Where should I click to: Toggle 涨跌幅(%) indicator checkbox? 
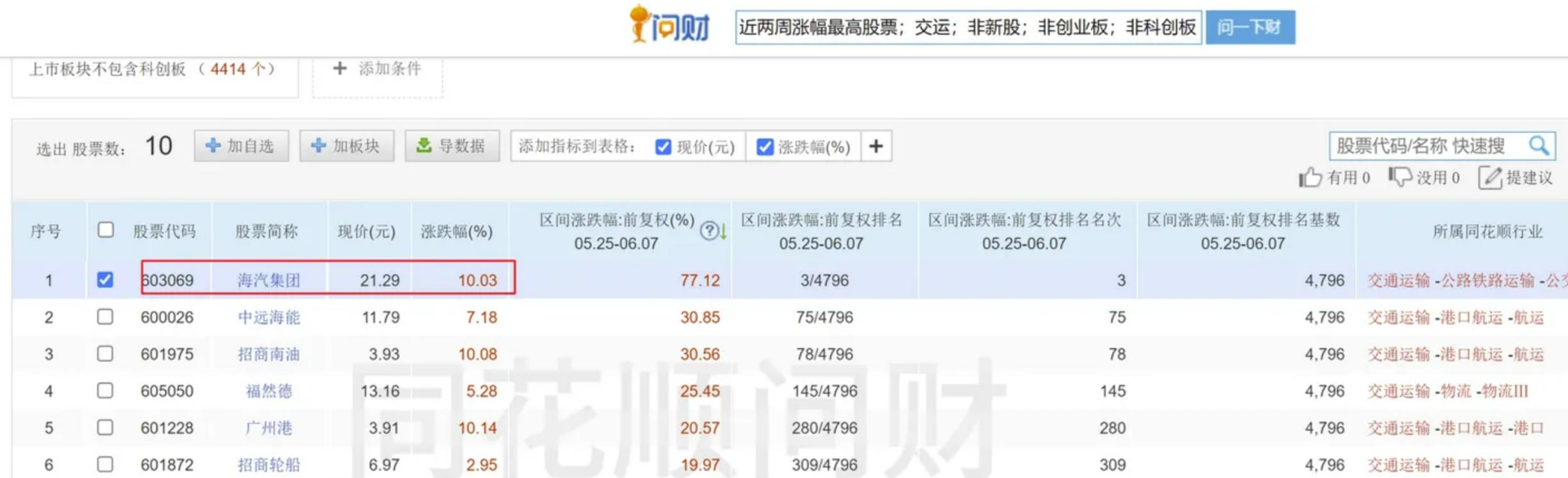coord(764,147)
